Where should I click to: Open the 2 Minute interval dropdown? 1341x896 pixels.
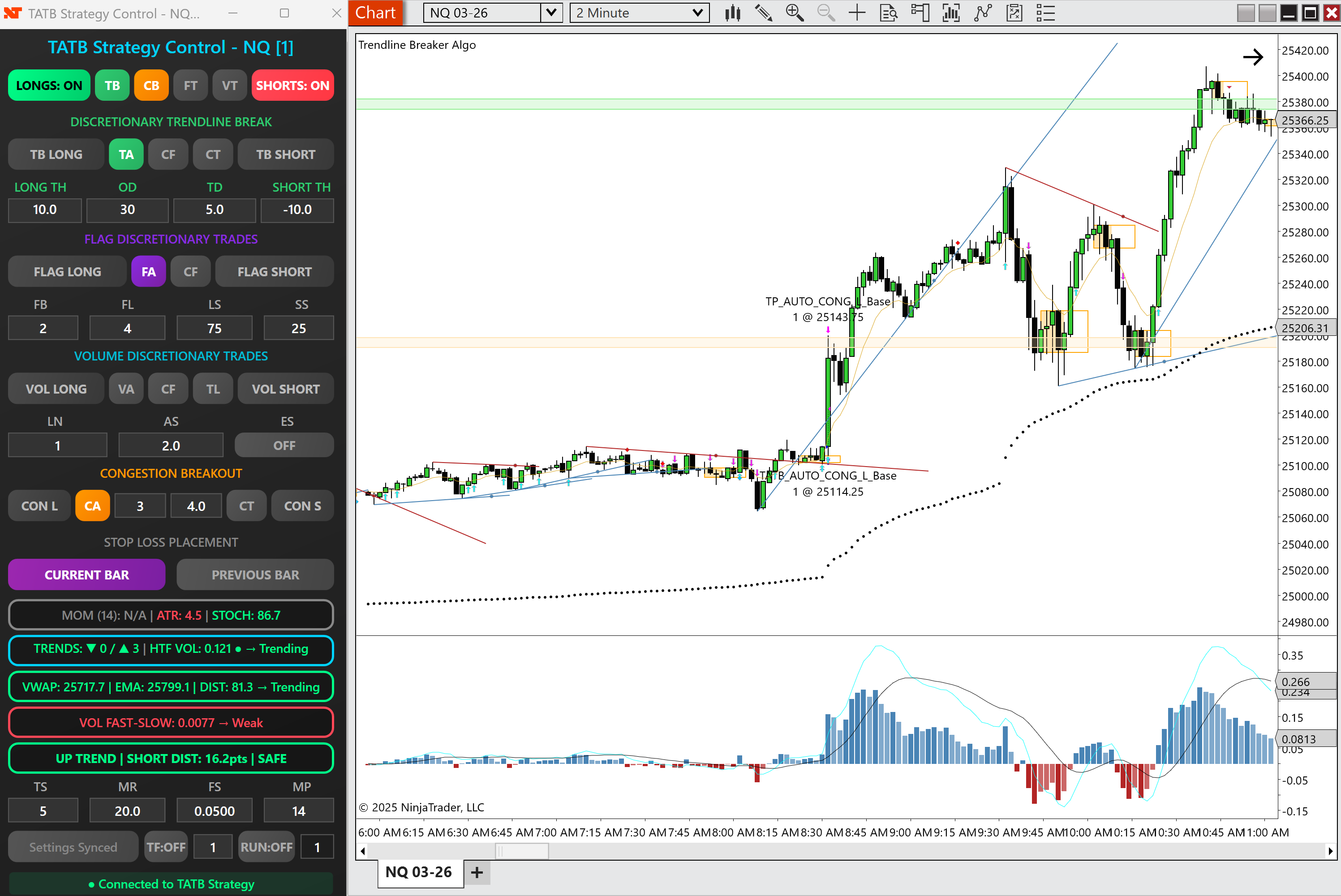pyautogui.click(x=697, y=13)
